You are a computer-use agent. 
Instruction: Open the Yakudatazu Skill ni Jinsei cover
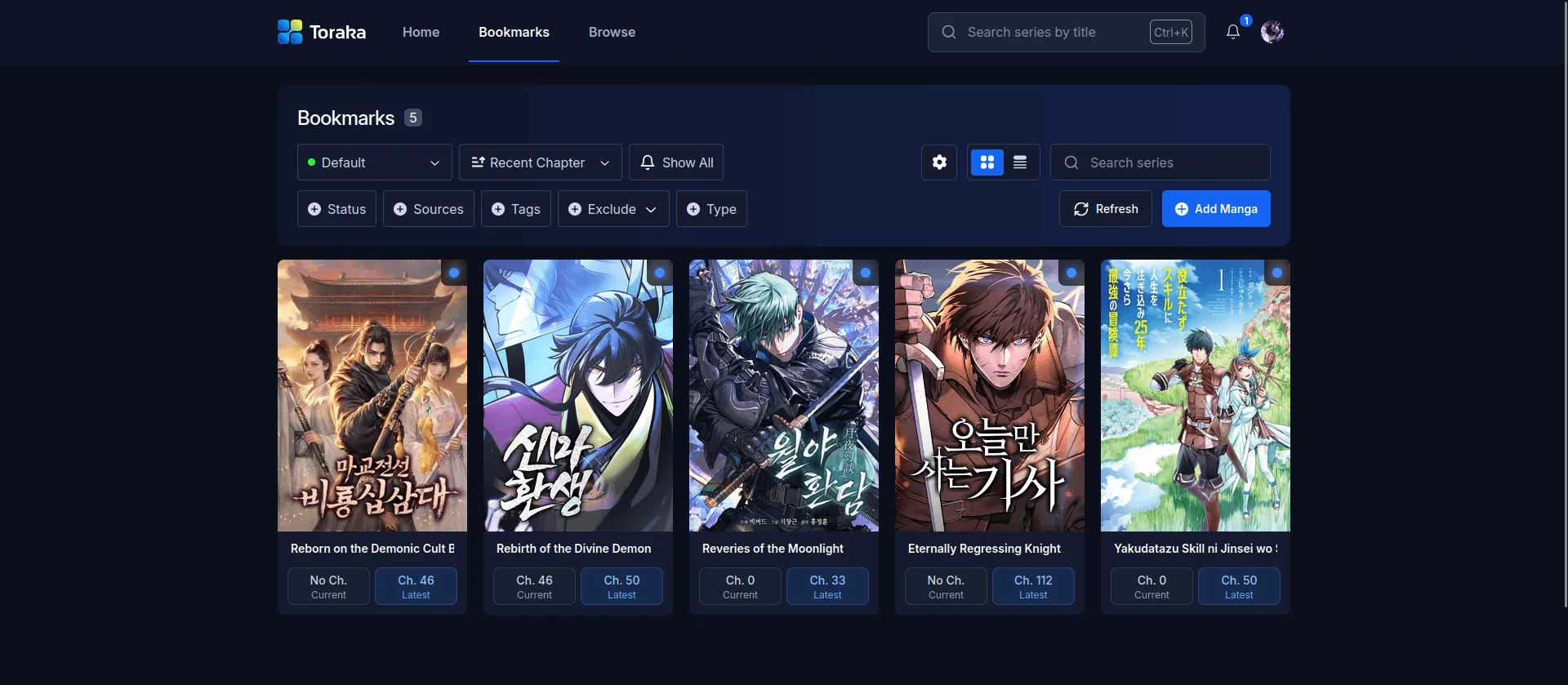tap(1196, 396)
